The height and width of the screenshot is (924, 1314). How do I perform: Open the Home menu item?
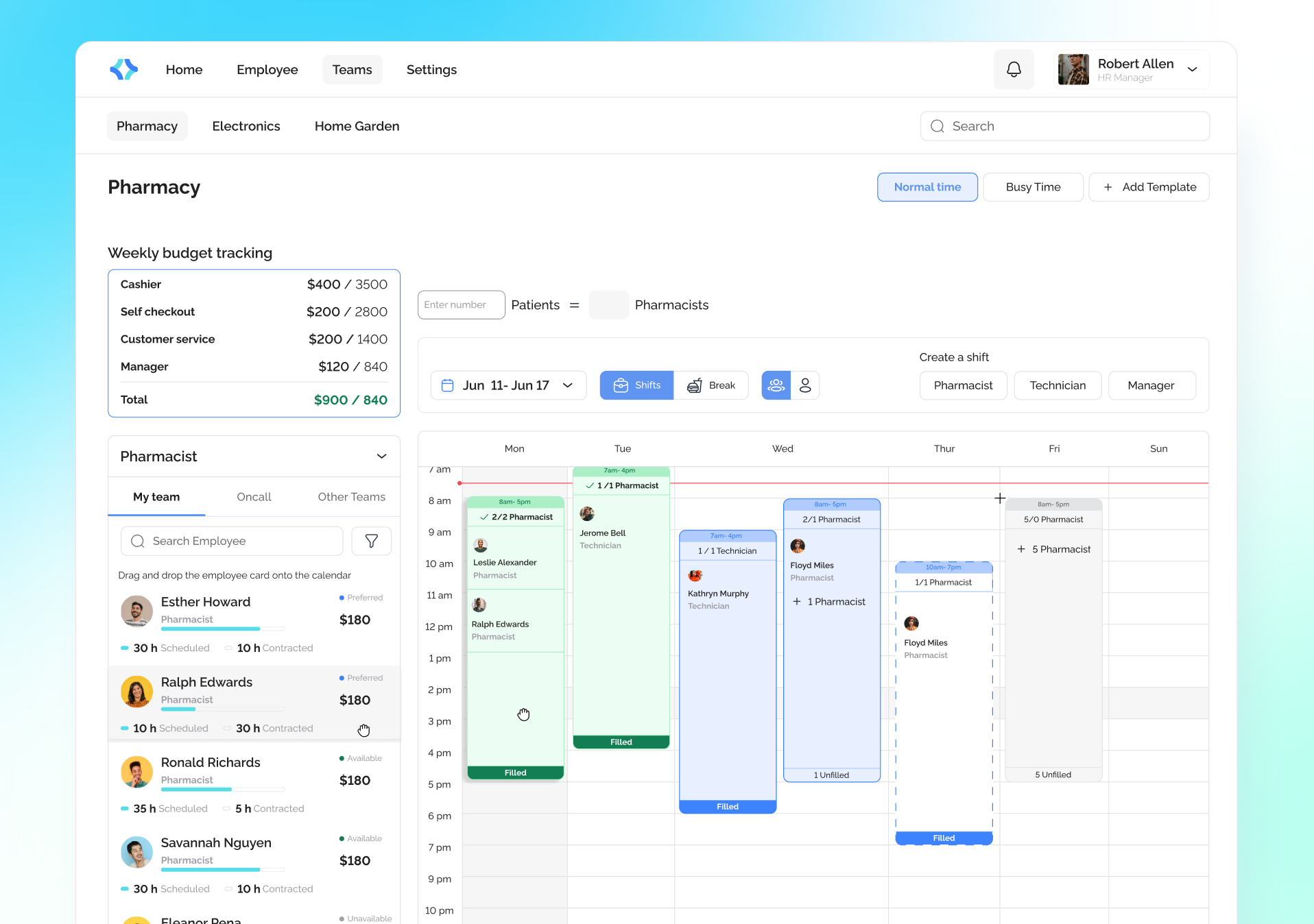pos(184,69)
